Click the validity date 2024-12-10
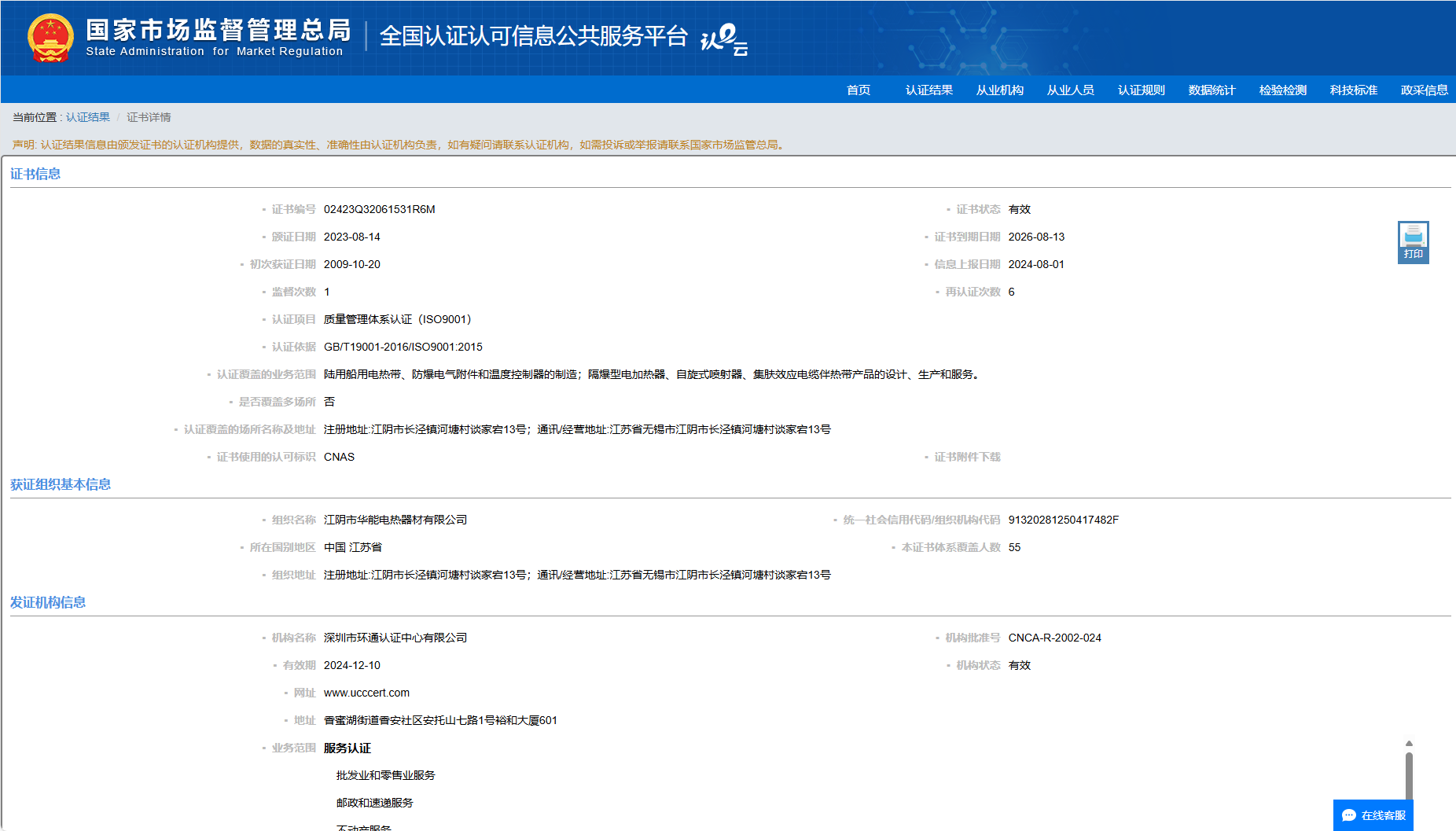 (x=352, y=665)
